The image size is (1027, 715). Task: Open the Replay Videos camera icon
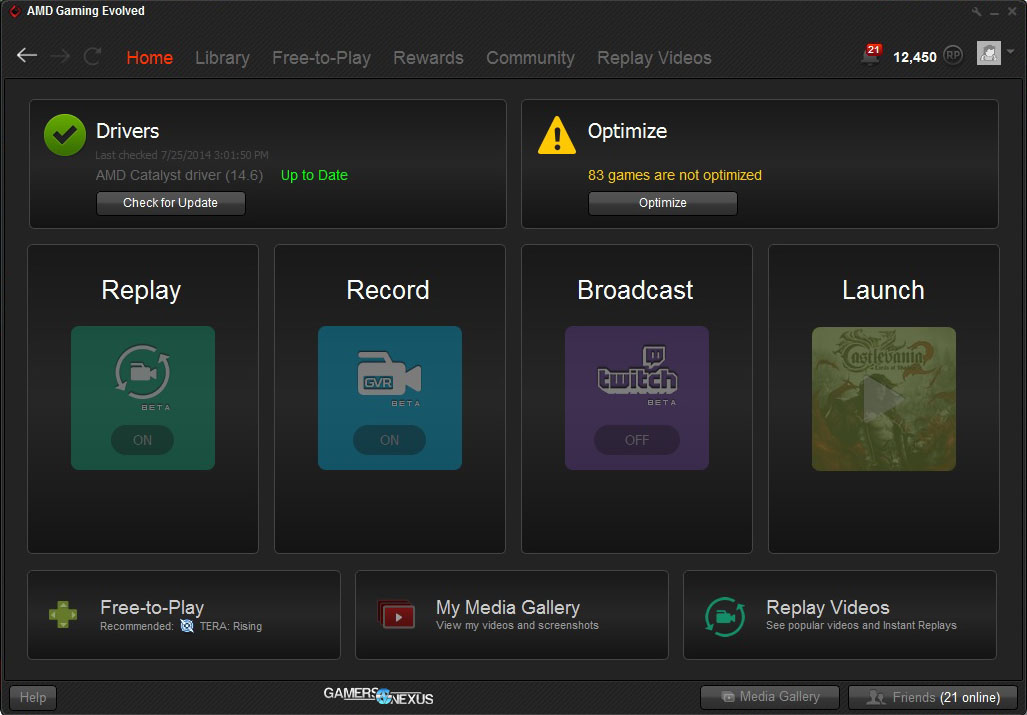(x=725, y=614)
